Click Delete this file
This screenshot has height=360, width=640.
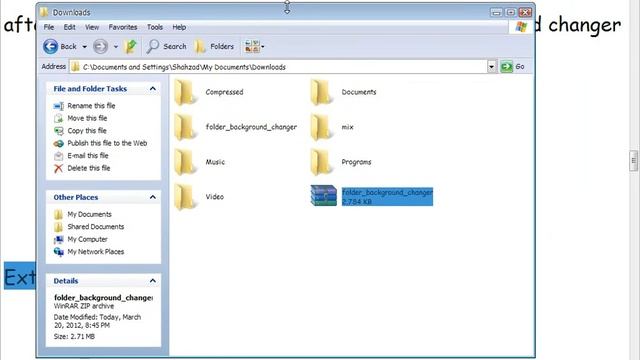tap(89, 168)
